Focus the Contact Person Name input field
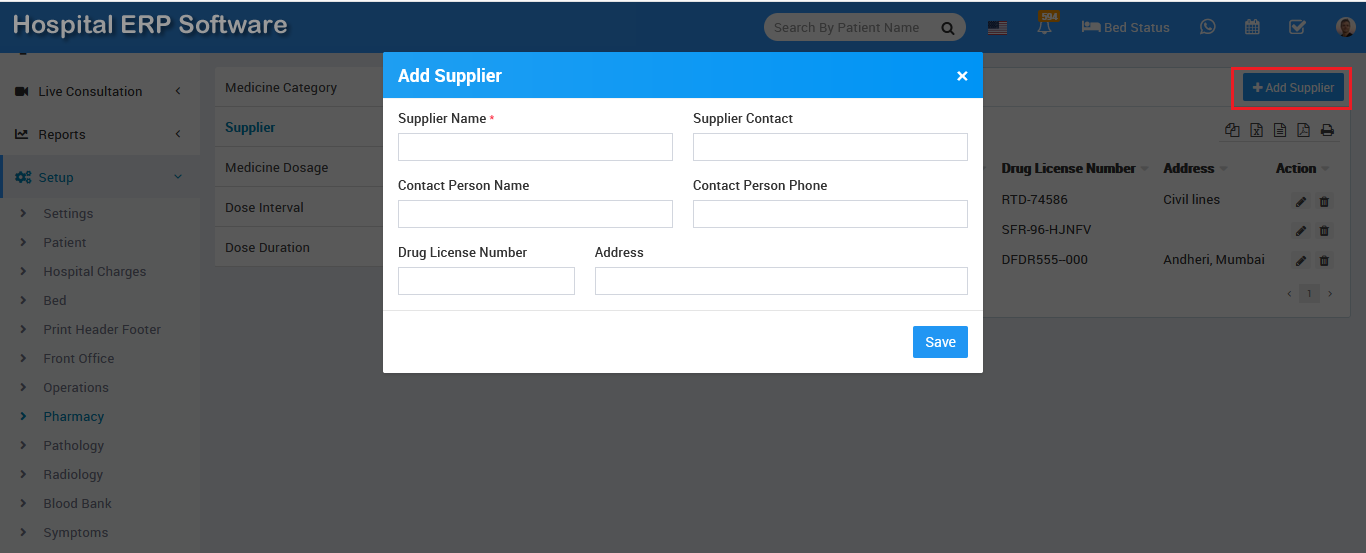 [x=535, y=214]
